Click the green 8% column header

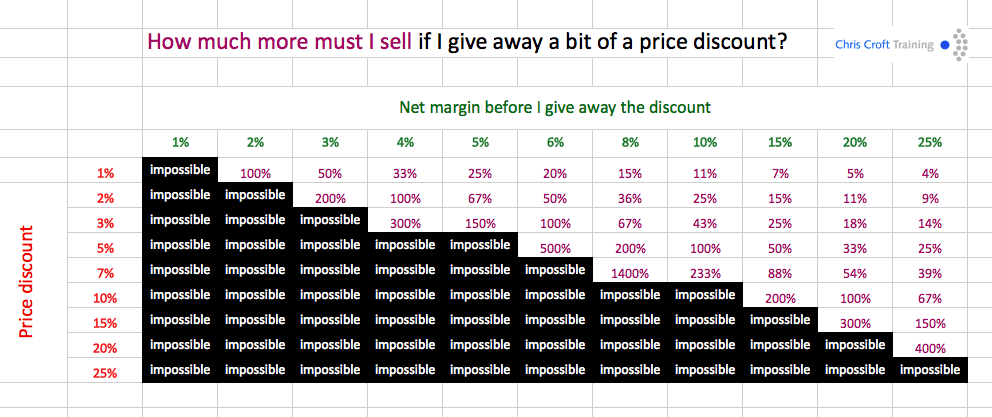click(631, 143)
